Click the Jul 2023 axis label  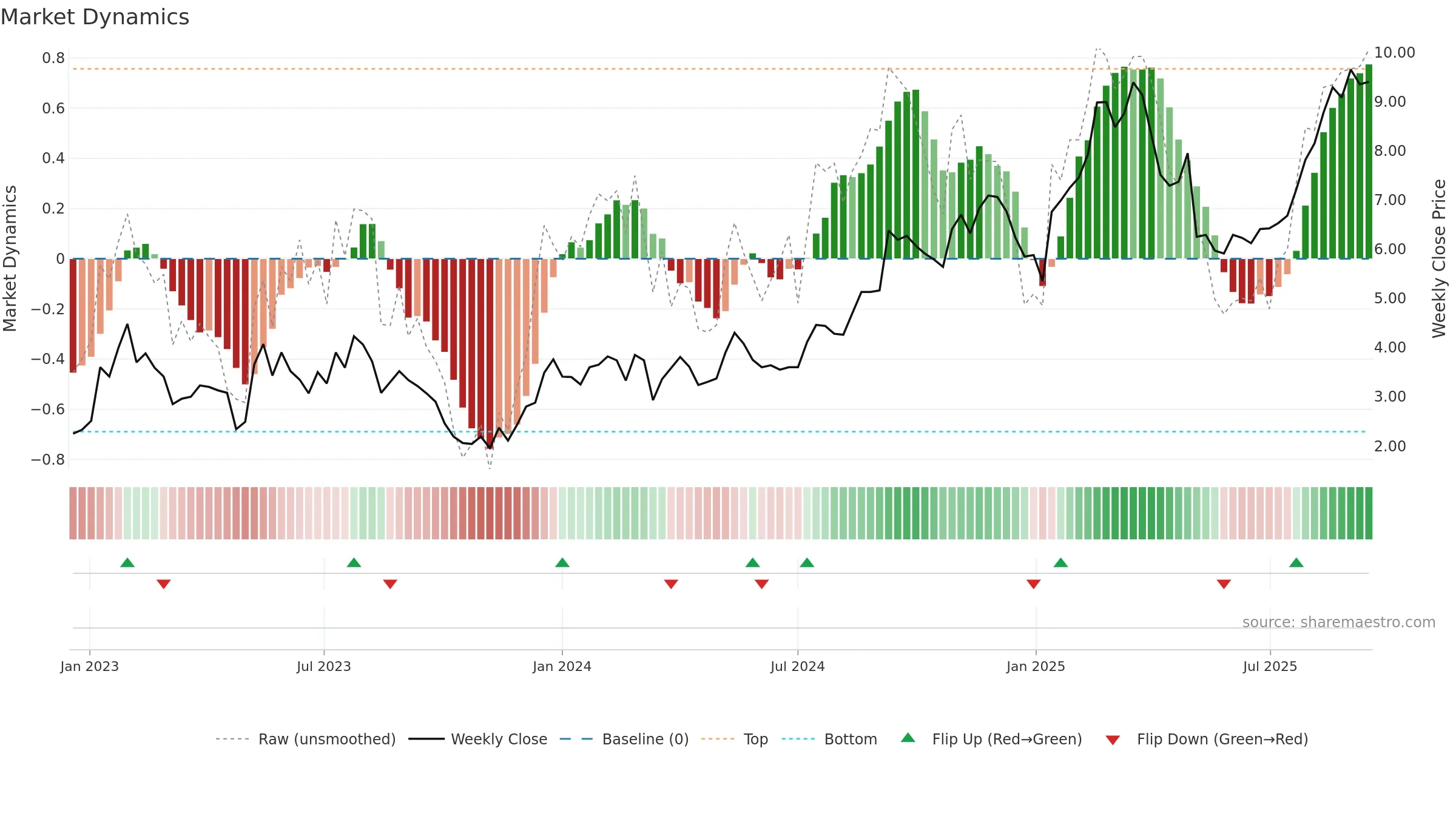[x=324, y=666]
